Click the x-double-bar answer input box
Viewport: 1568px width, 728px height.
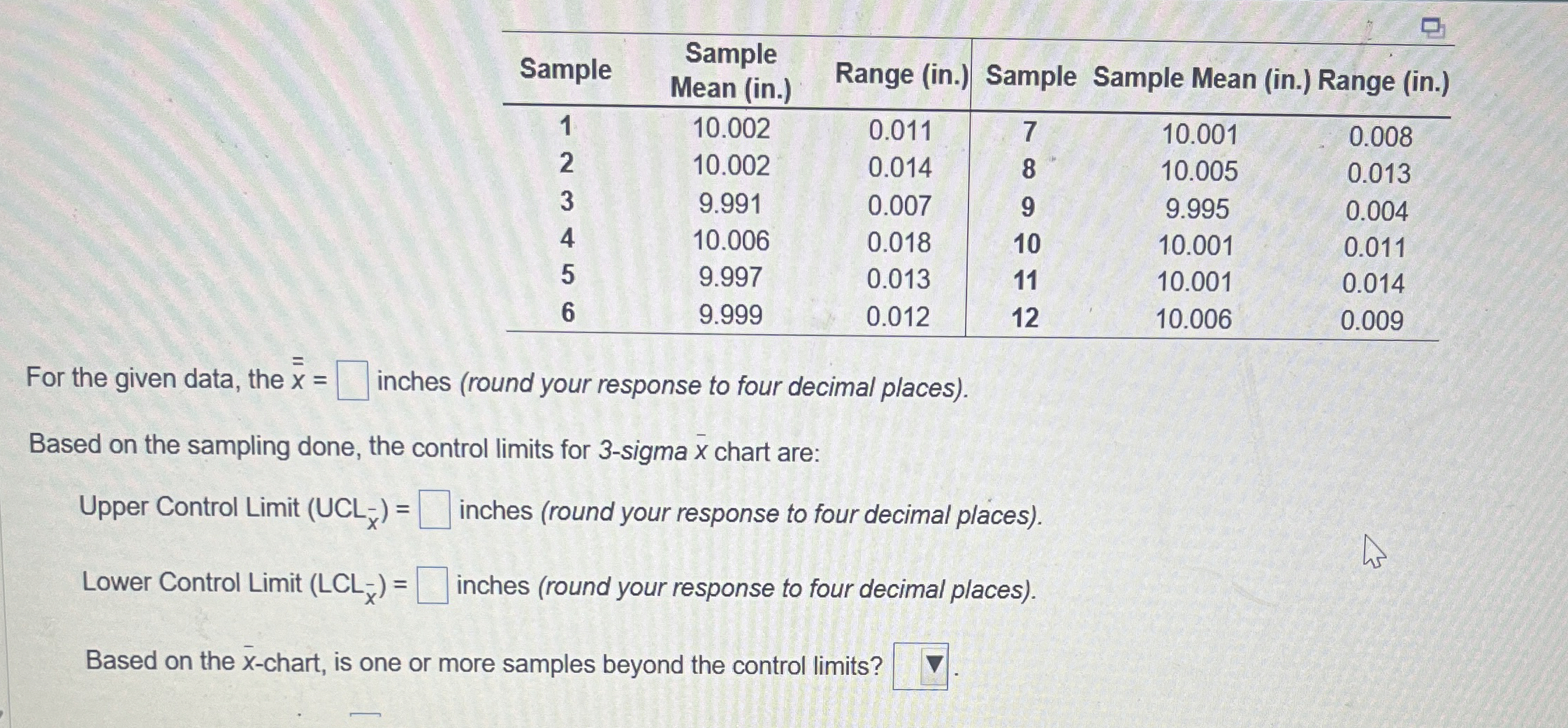click(354, 380)
